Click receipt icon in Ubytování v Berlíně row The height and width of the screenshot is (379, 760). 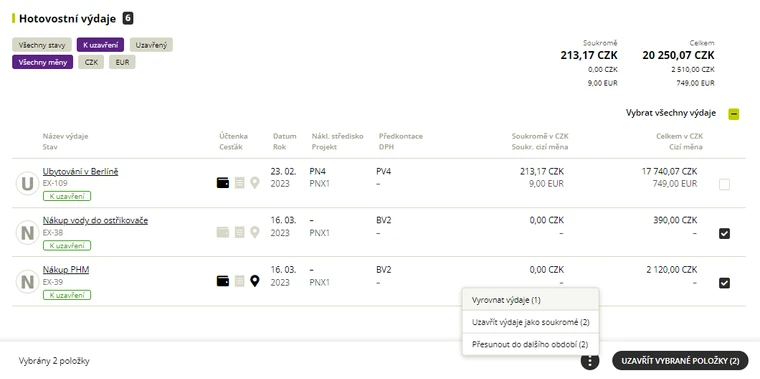(x=239, y=183)
